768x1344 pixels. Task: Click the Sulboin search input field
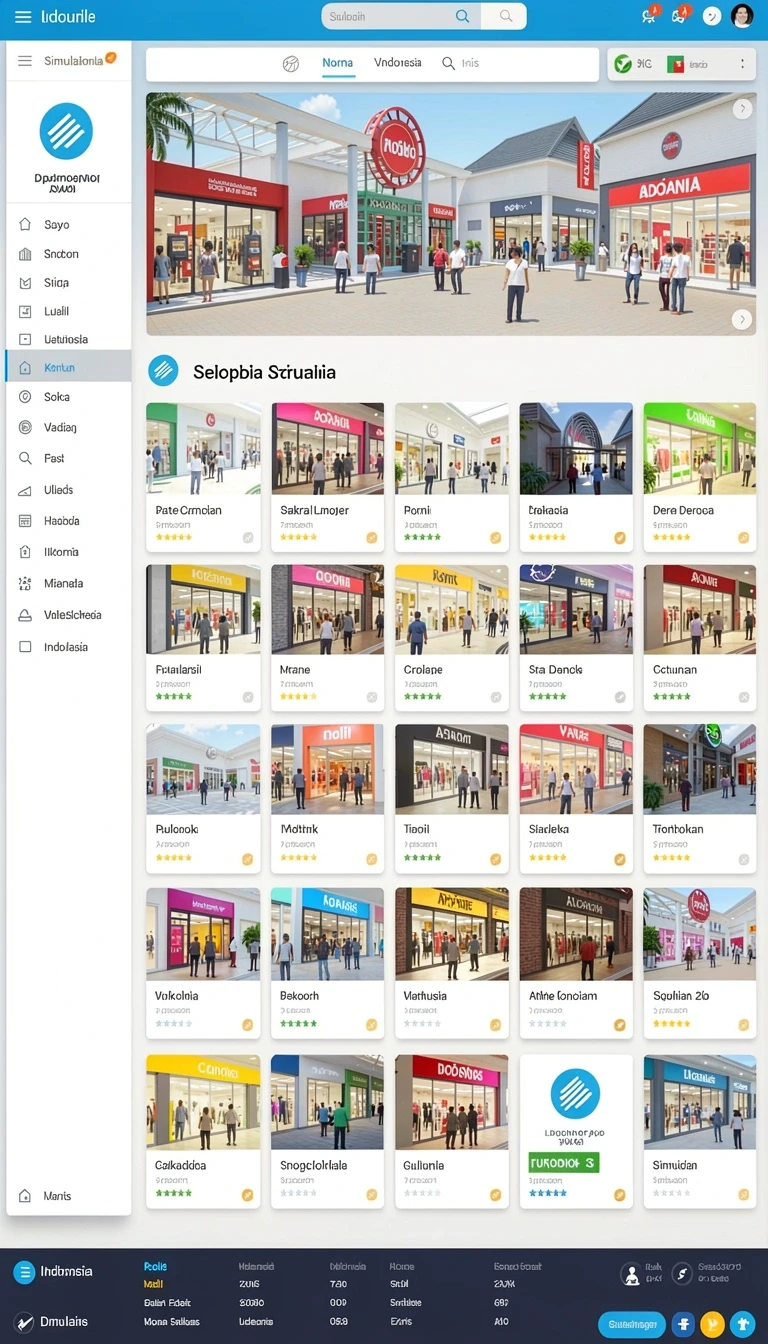[401, 16]
